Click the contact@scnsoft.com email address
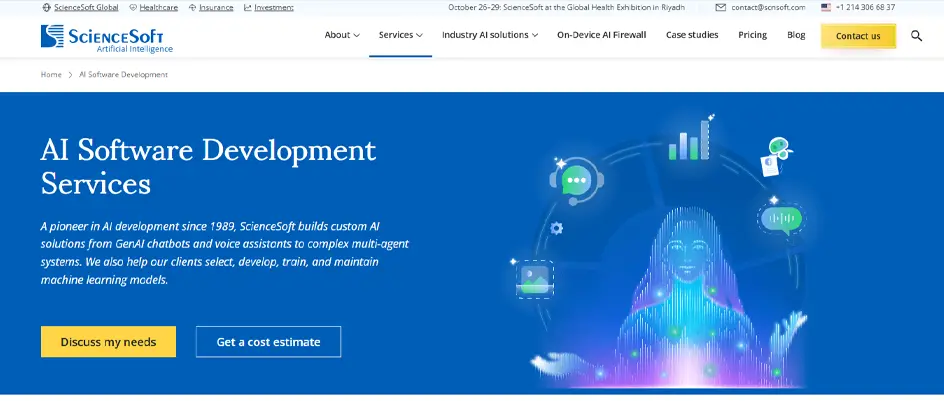Screen dimensions: 944x406 [x=768, y=8]
